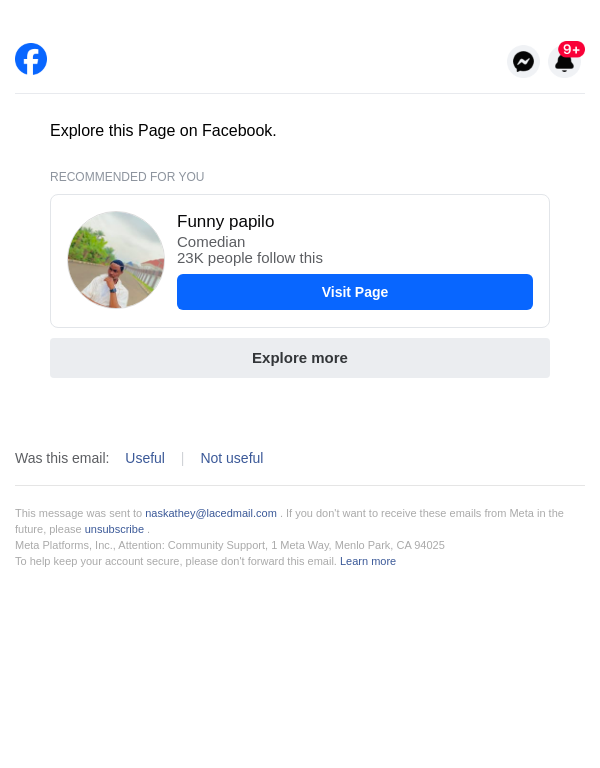Viewport: 600px width, 768px height.
Task: Click the Meta Platforms address line
Action: coord(230,545)
